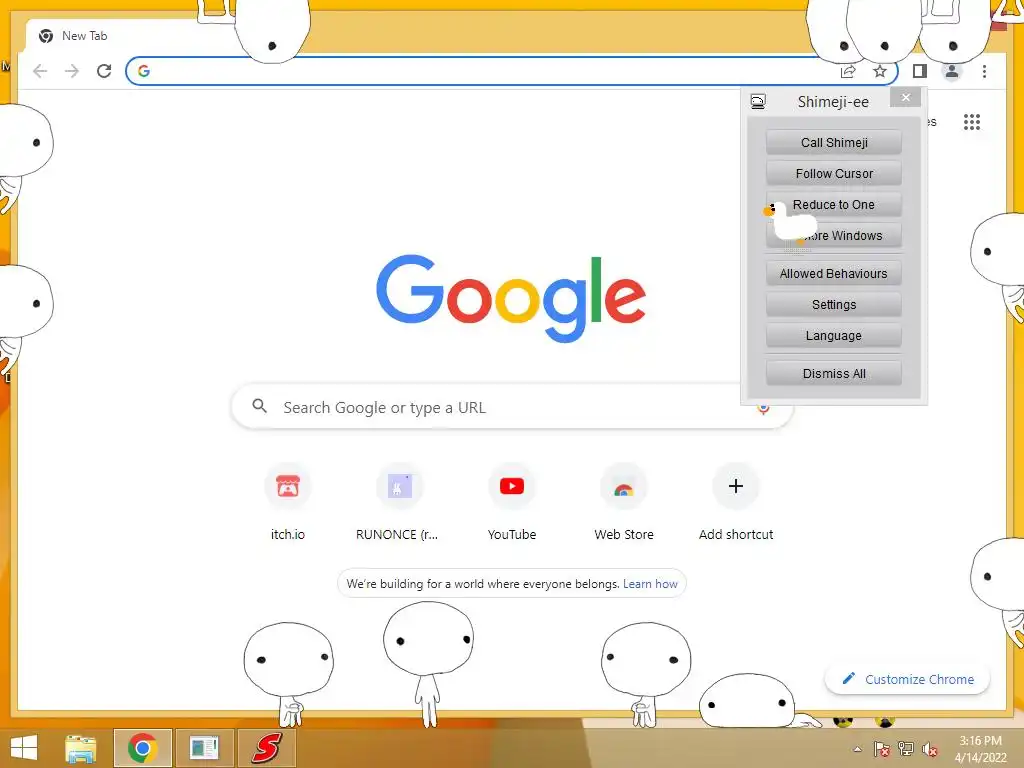Click Dismiss All in Shimeji-ee

(834, 374)
